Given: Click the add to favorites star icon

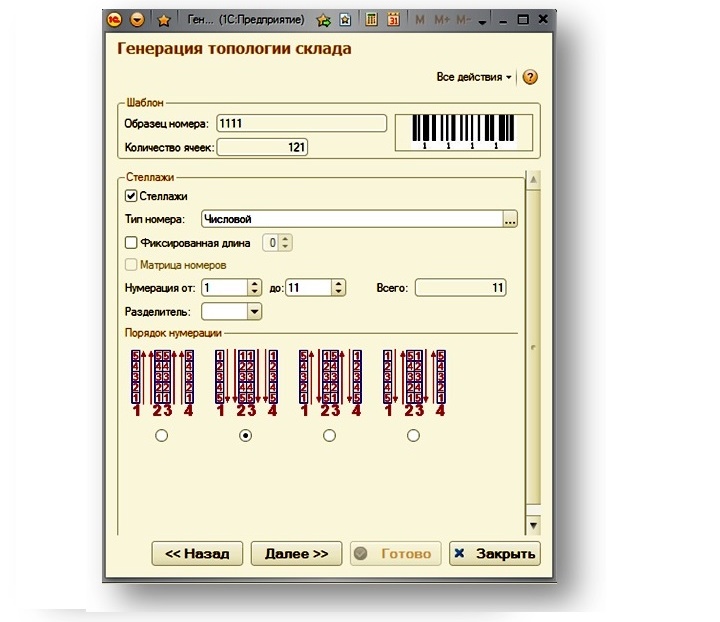Looking at the screenshot, I should pos(324,20).
